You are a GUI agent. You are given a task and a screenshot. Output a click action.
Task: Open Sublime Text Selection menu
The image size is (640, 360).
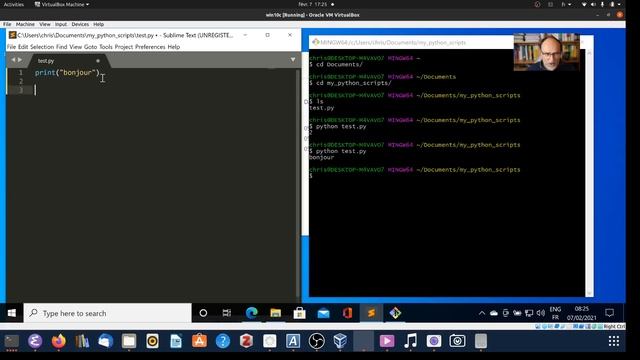click(42, 47)
